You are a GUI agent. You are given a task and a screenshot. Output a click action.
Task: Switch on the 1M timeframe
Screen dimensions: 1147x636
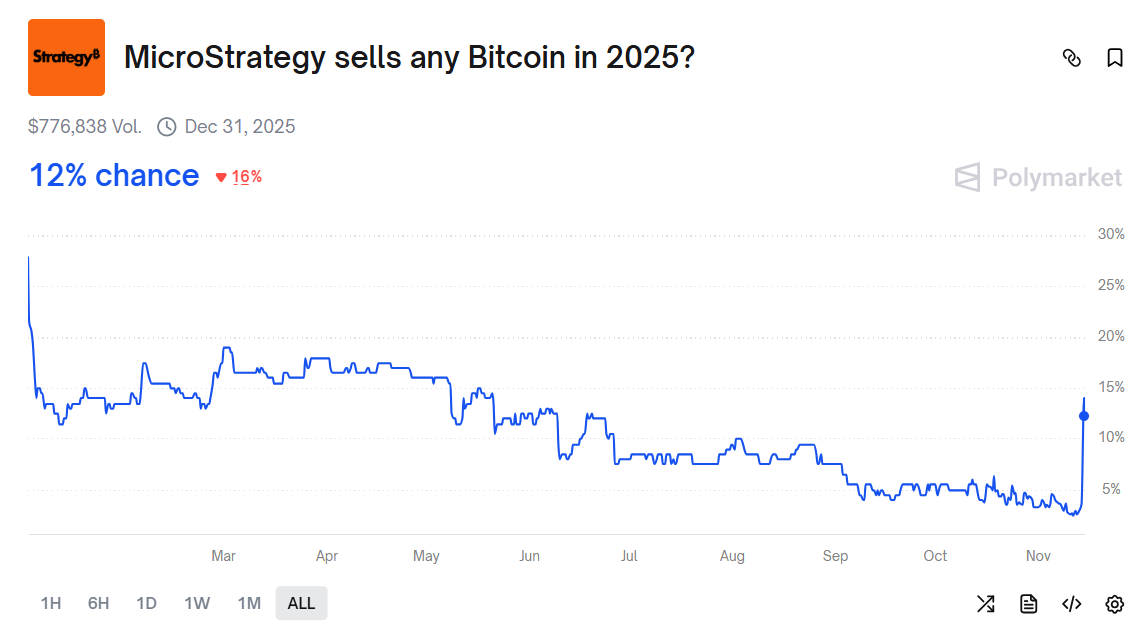pyautogui.click(x=249, y=603)
